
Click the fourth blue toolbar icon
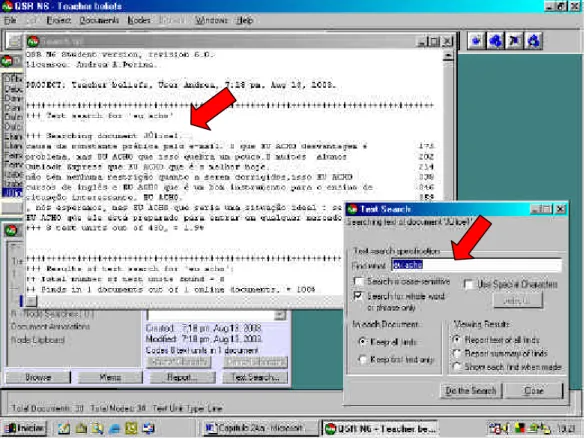click(534, 41)
